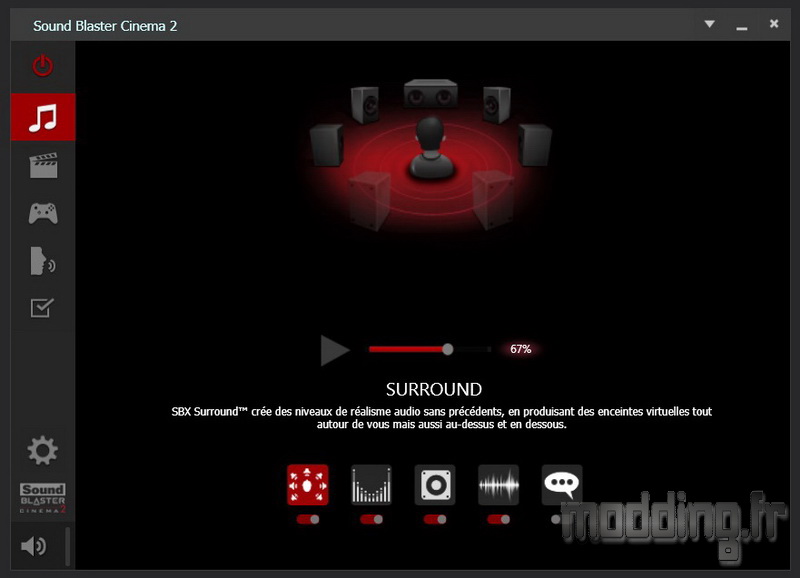Click the SURROUND heading text
The width and height of the screenshot is (800, 578).
tap(434, 390)
